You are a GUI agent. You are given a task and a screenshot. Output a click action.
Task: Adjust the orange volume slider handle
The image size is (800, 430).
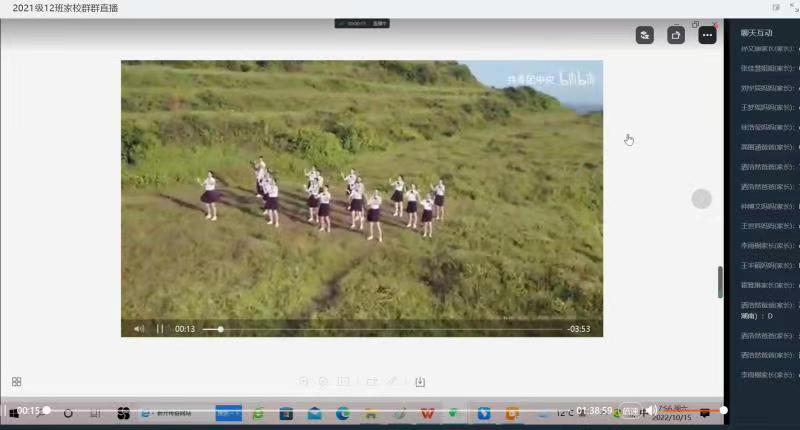tap(723, 410)
